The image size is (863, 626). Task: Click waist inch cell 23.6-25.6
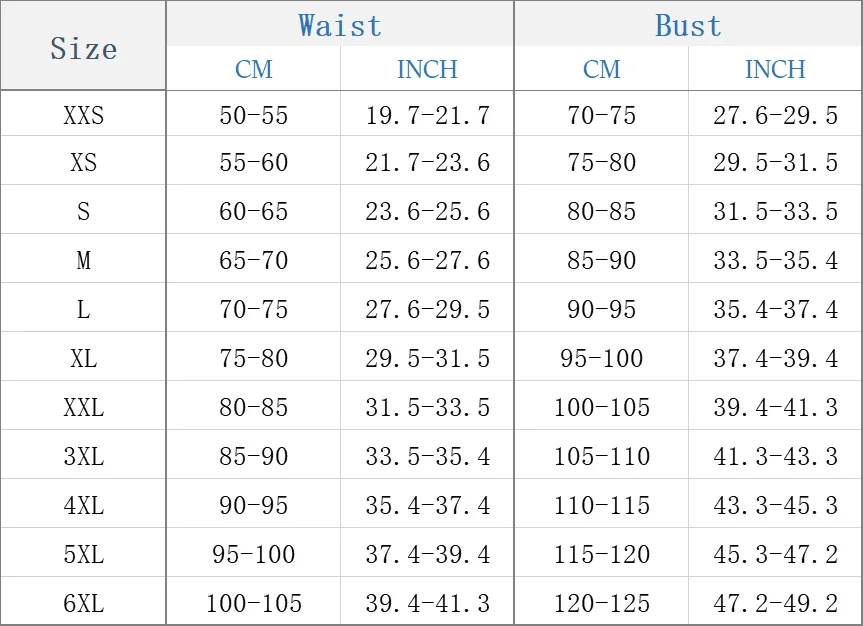tap(427, 211)
